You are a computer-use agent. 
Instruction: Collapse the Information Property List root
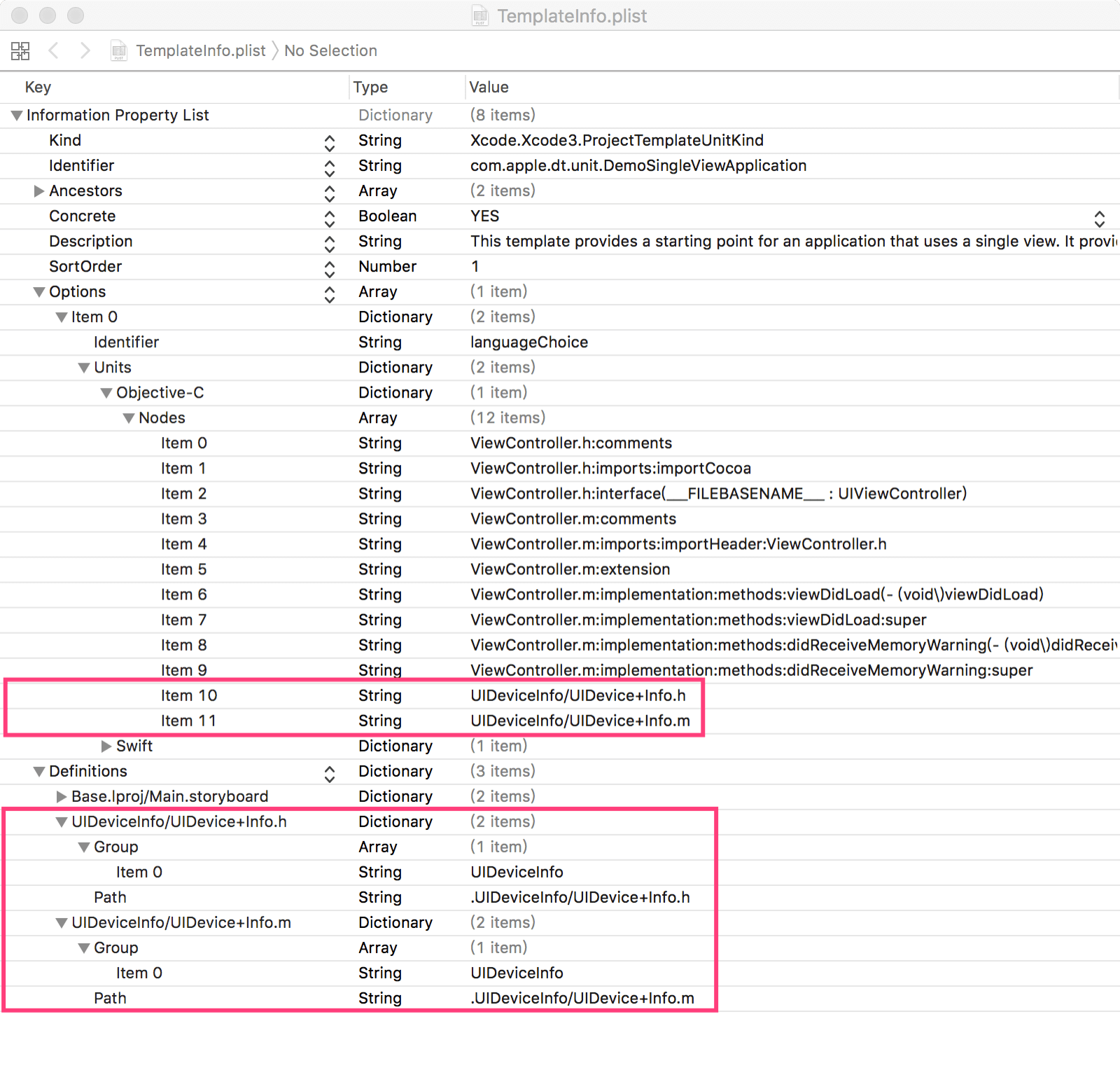(17, 116)
